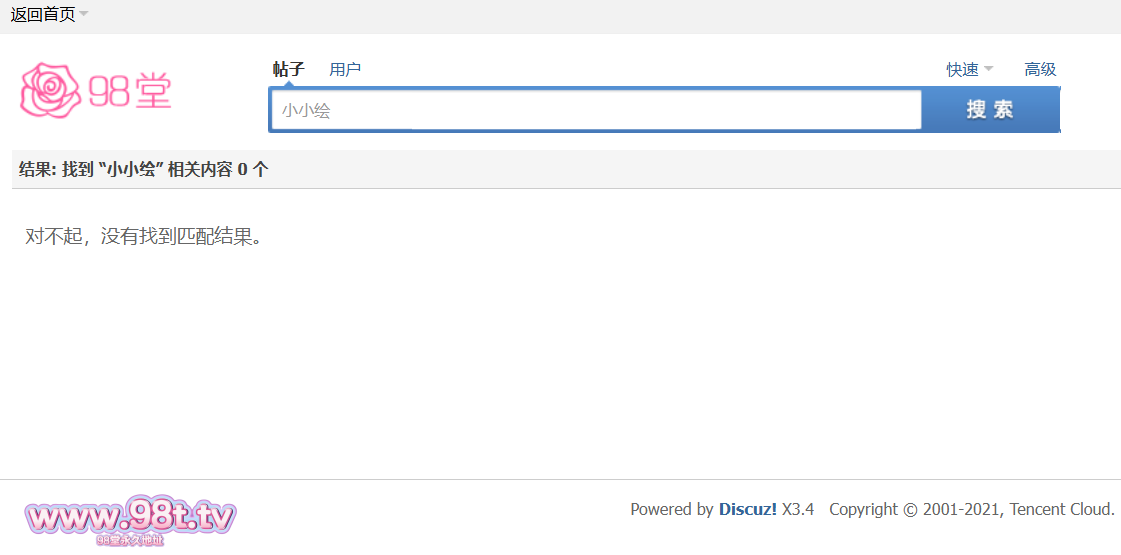This screenshot has width=1121, height=555.
Task: Click the 对不起，没有找到匹配结果 message
Action: [142, 237]
